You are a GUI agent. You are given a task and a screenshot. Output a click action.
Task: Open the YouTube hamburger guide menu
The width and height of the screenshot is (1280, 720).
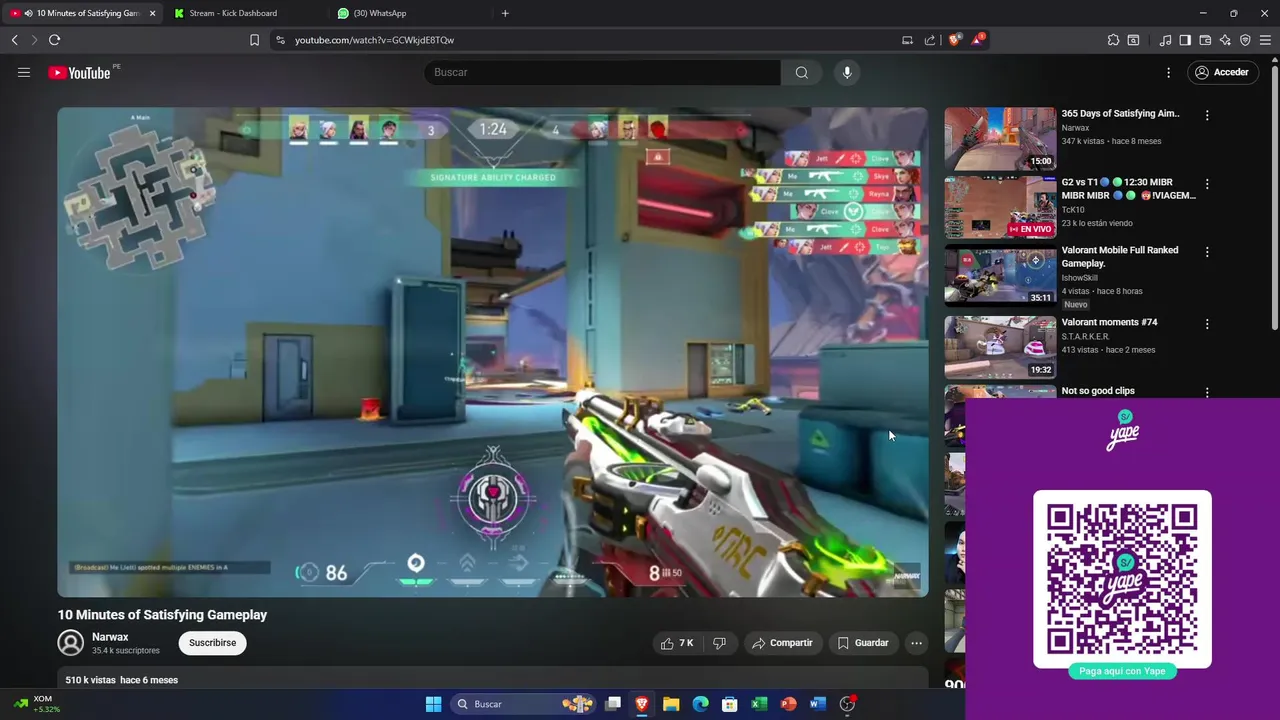click(x=24, y=72)
